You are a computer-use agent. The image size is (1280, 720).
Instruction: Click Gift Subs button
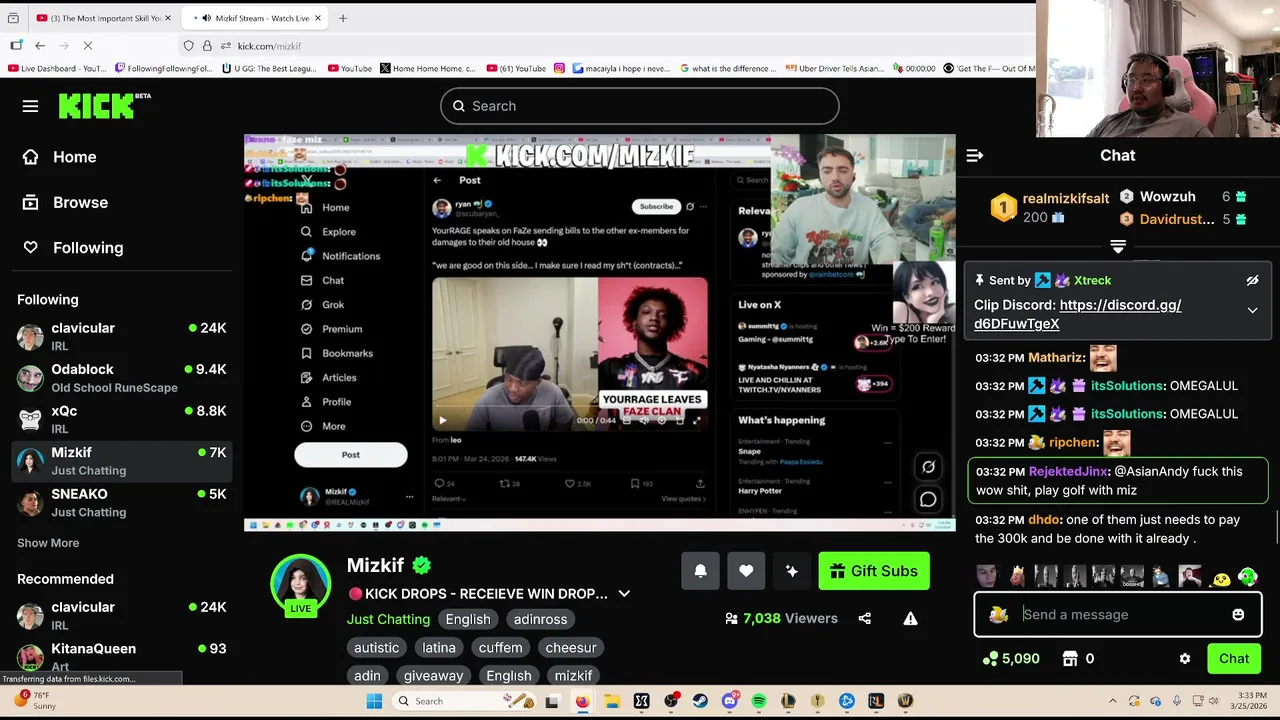point(874,571)
